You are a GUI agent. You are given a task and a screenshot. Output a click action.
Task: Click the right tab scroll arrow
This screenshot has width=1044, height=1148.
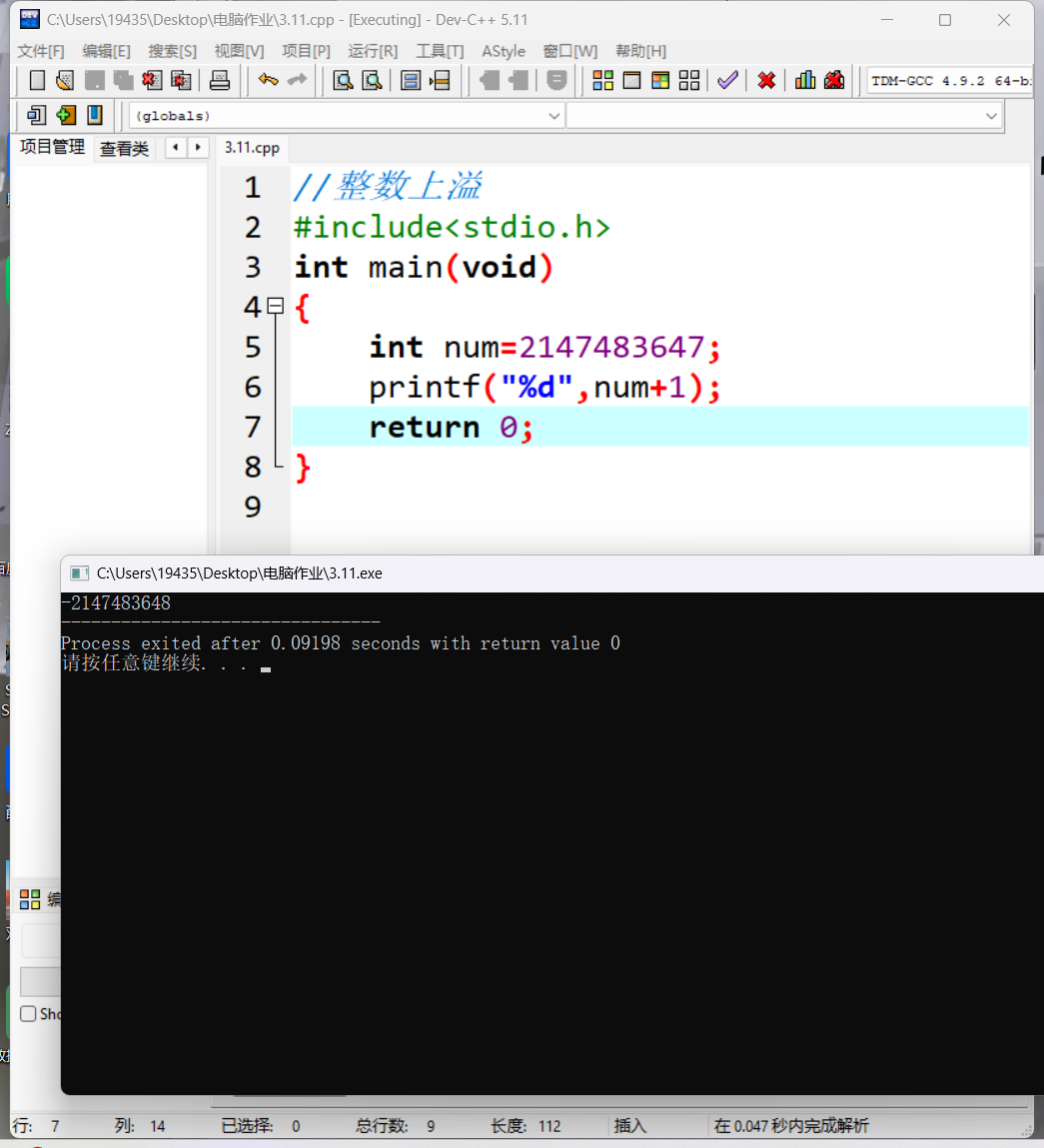(198, 147)
